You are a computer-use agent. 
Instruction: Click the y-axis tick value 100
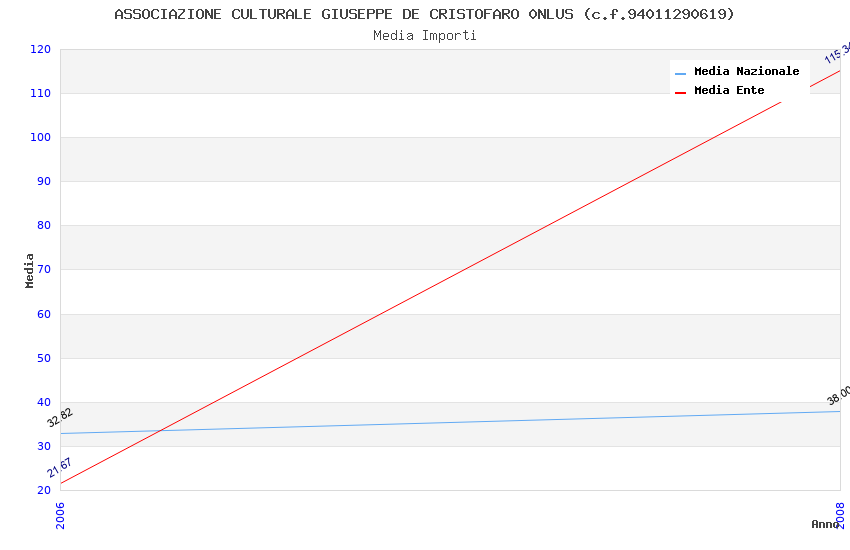tap(40, 138)
